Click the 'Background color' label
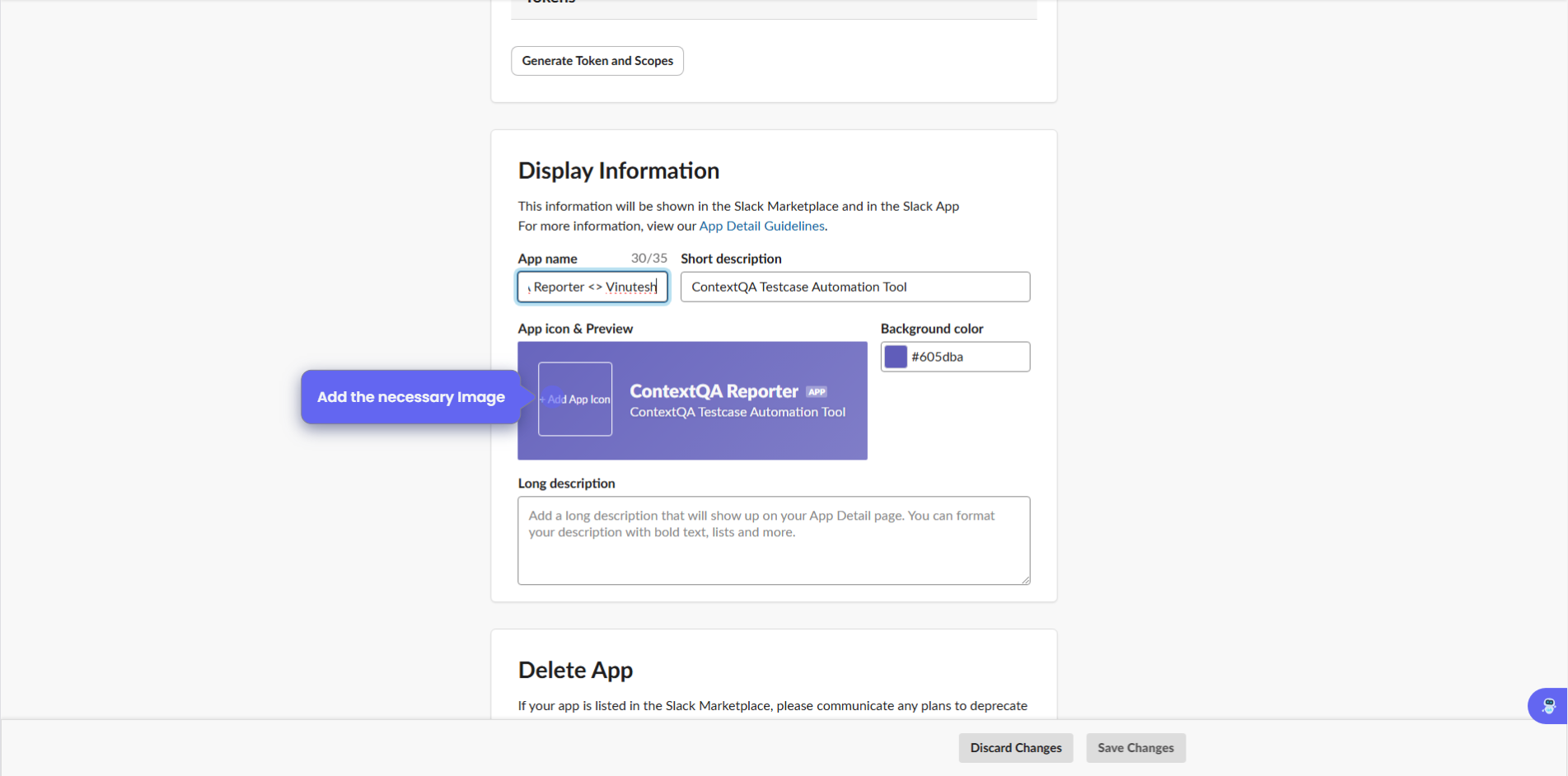1568x776 pixels. tap(931, 329)
